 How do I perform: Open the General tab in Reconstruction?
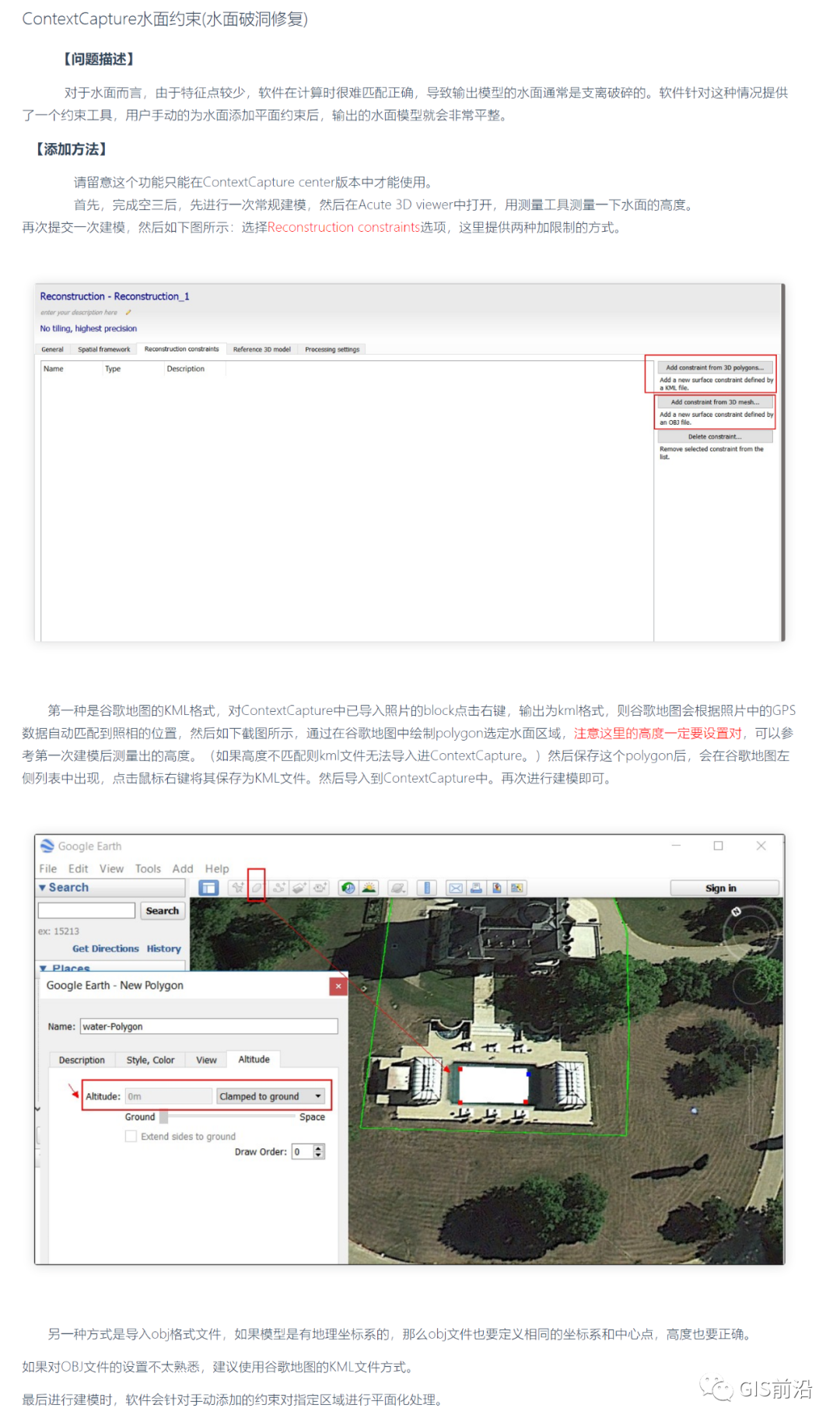click(x=52, y=349)
